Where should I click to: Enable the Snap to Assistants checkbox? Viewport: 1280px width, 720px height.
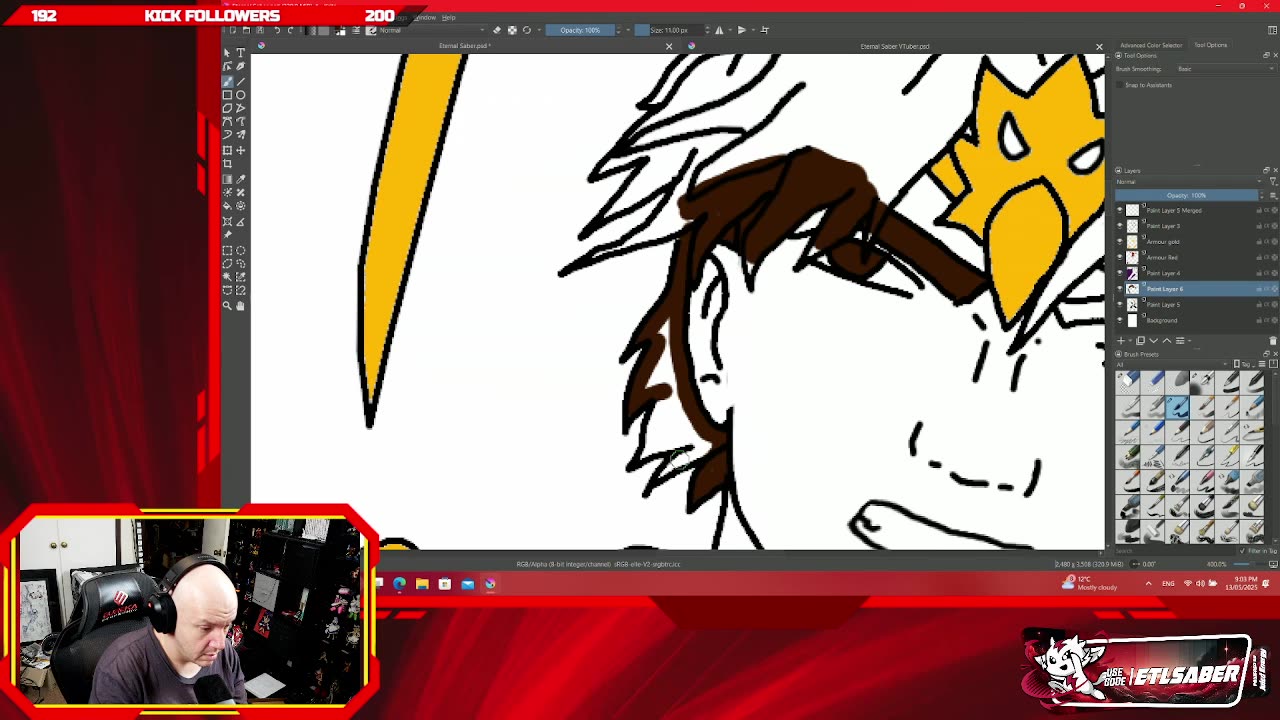click(x=1119, y=85)
